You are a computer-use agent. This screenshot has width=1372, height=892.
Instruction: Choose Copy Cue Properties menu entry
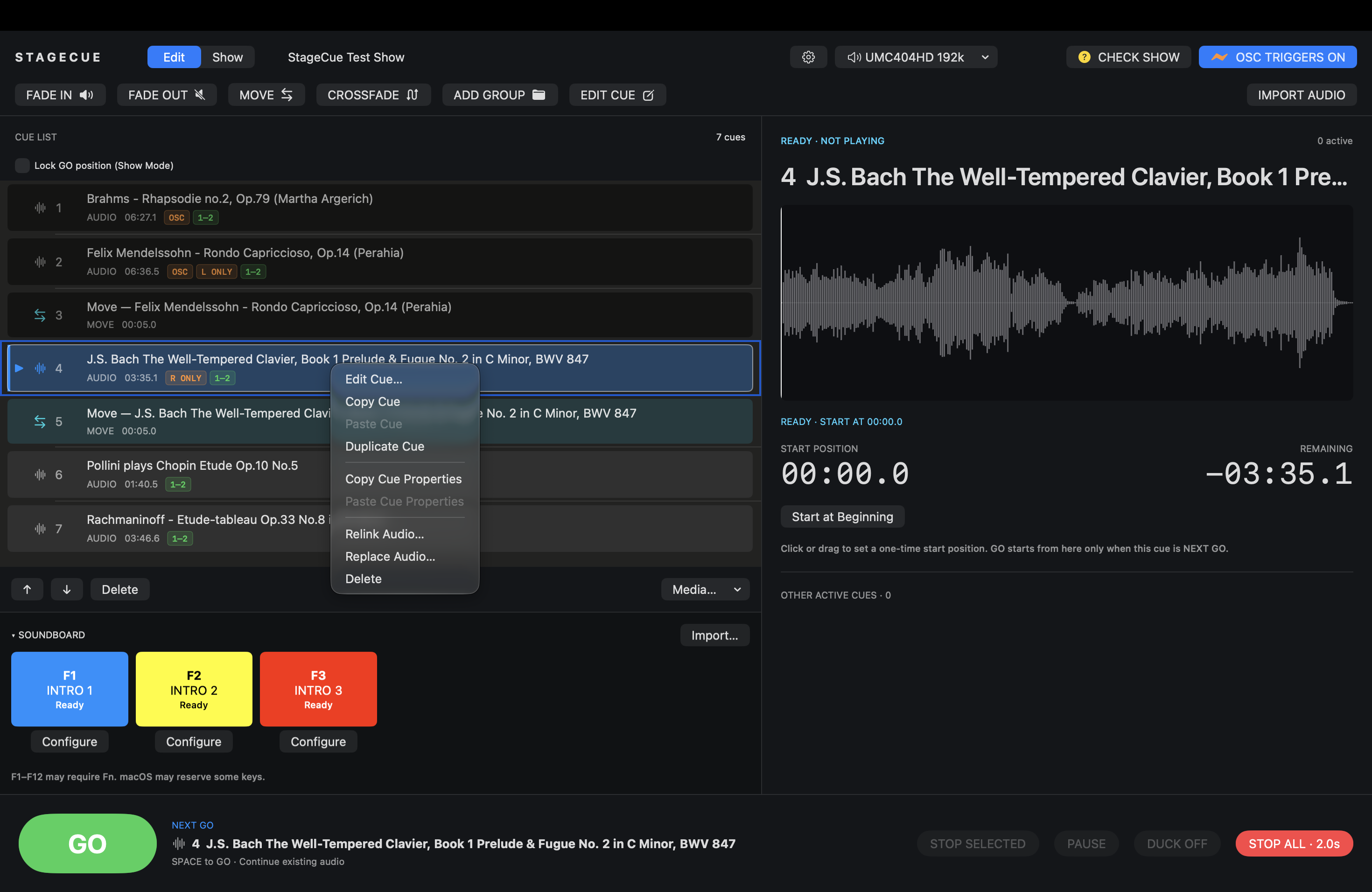[x=405, y=480]
